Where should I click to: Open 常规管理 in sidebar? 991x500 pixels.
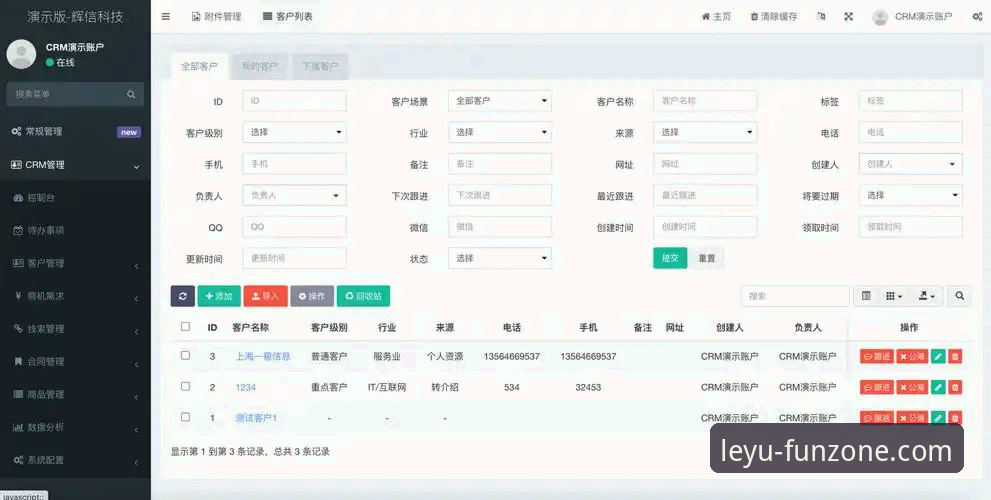click(75, 132)
